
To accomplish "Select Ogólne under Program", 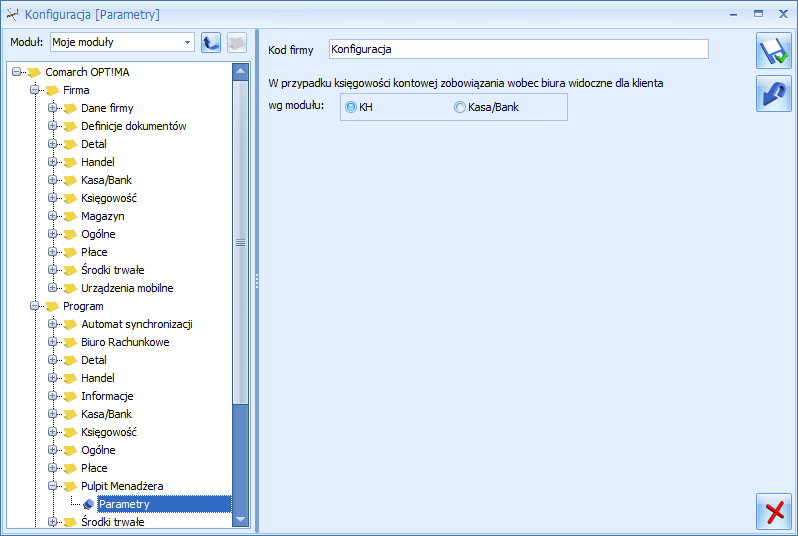I will [98, 450].
